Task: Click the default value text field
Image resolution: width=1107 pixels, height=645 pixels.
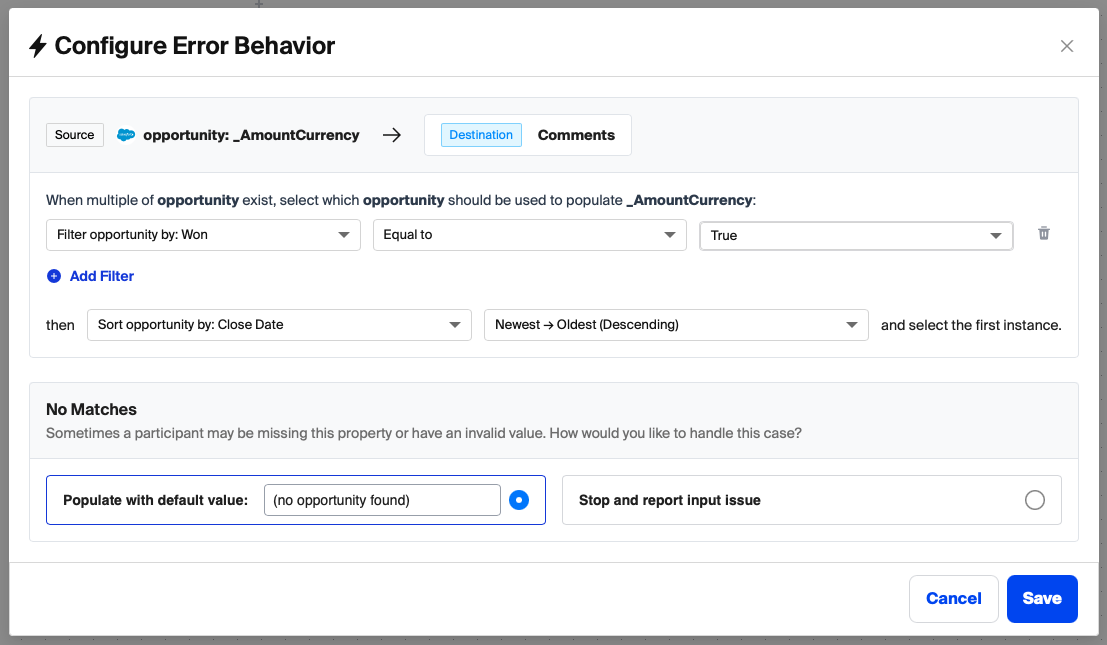Action: point(382,500)
